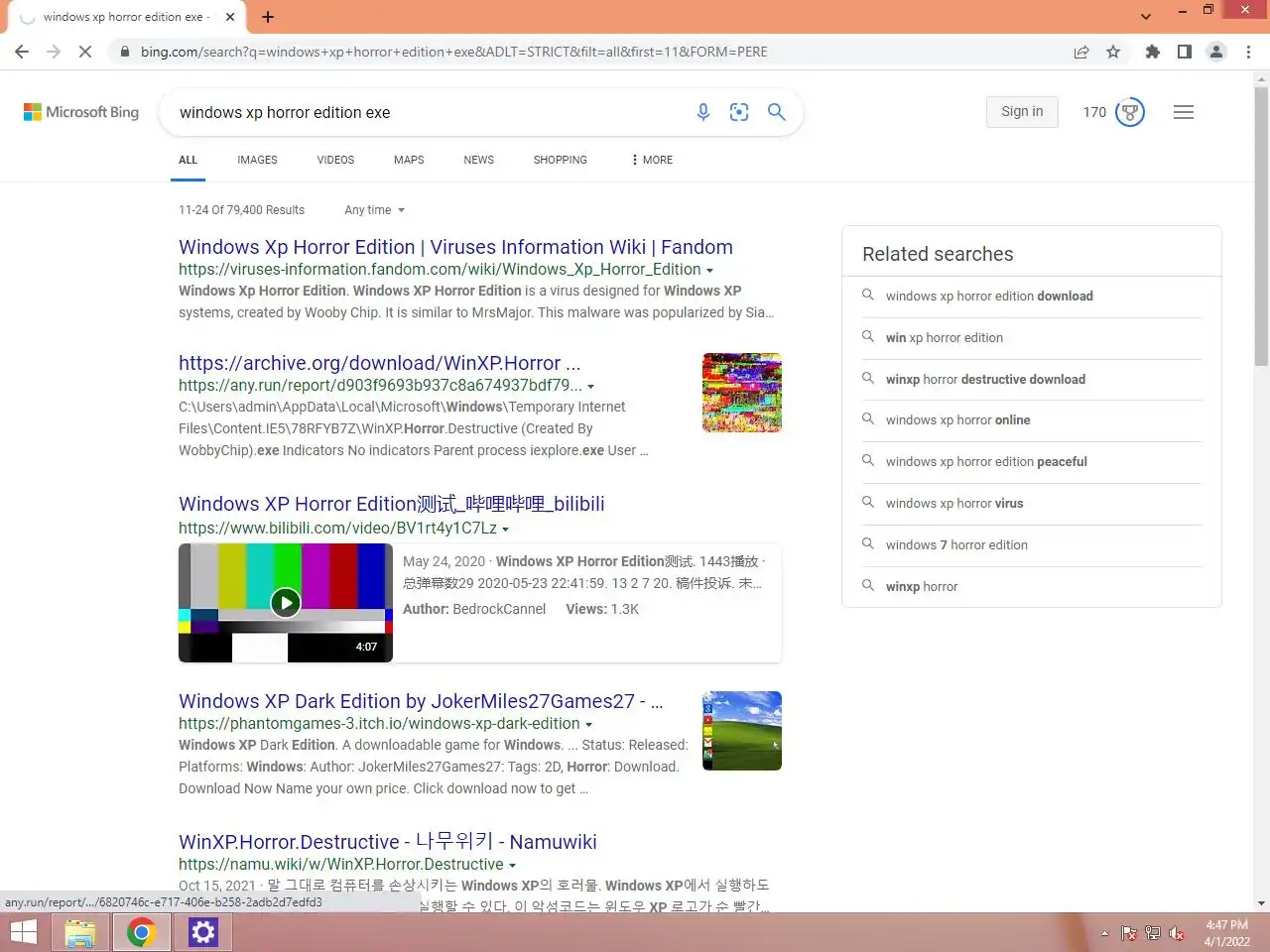Open the Settings gear taskbar icon
The image size is (1270, 952).
[202, 932]
